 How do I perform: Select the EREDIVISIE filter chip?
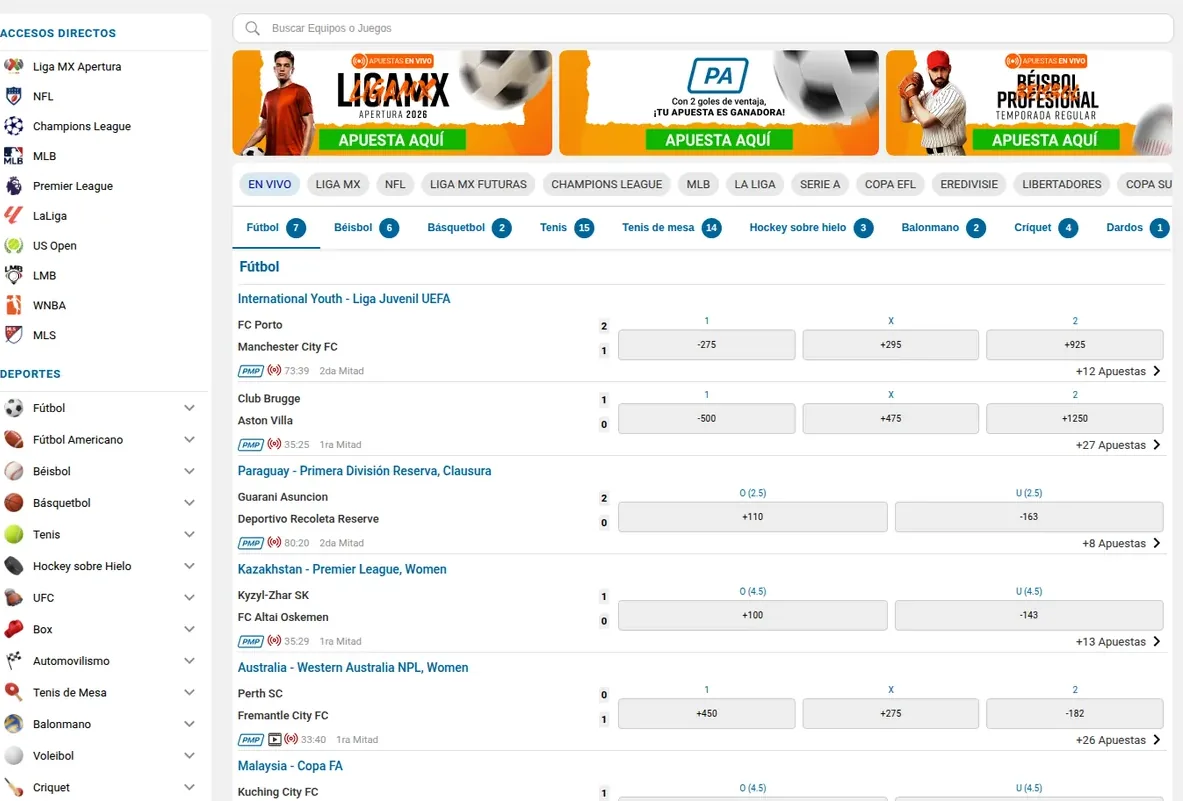coord(969,184)
